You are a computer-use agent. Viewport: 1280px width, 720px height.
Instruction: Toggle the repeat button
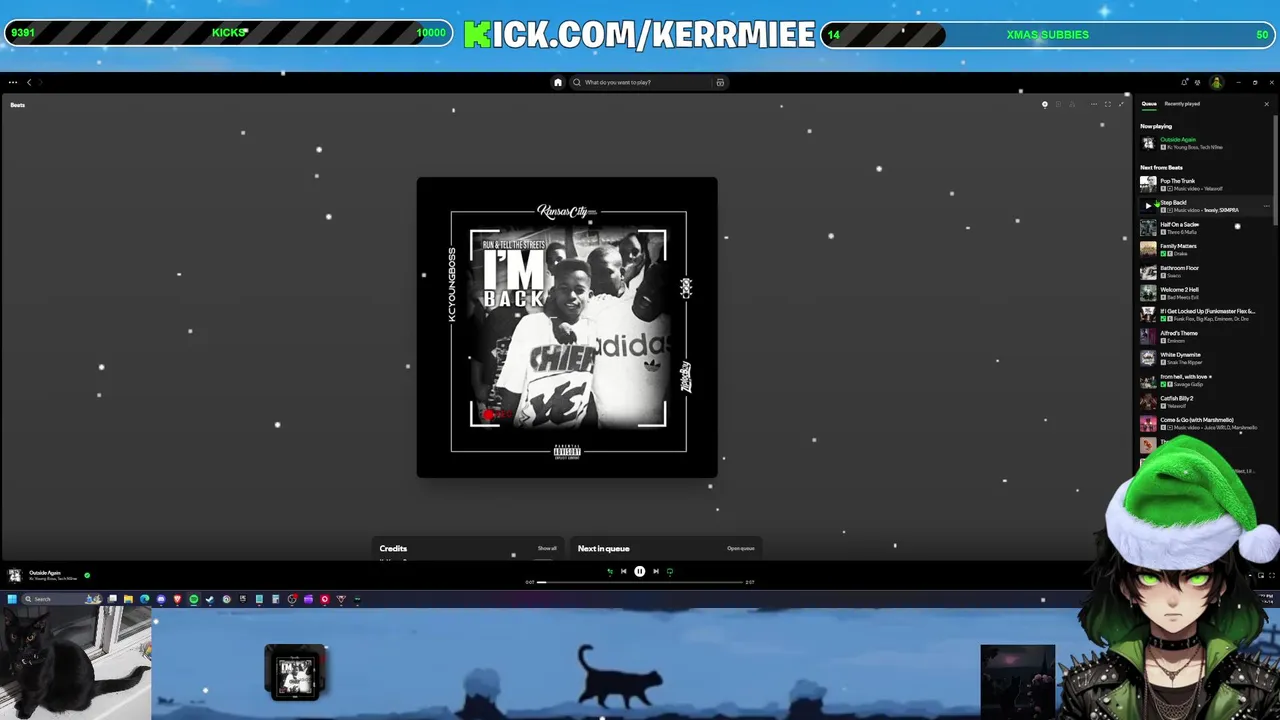tap(670, 571)
